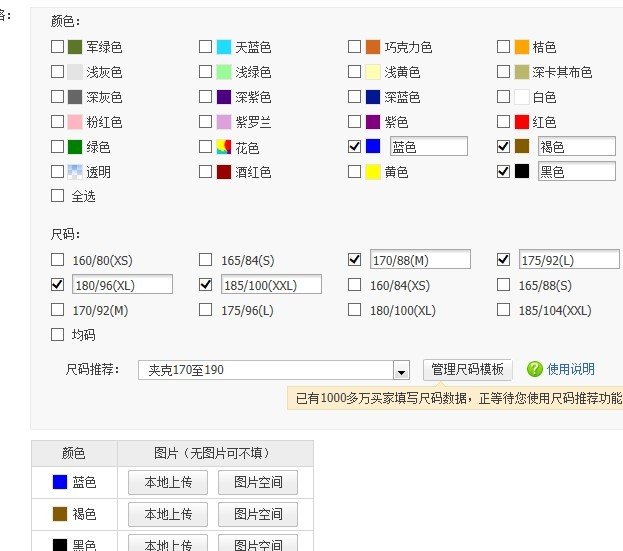Check the 军绿色 color checkbox
Image resolution: width=623 pixels, height=551 pixels.
tap(57, 47)
